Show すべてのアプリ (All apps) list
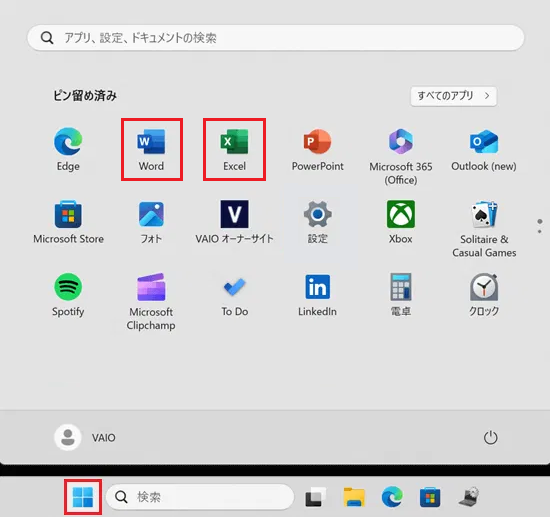The width and height of the screenshot is (550, 517). pos(454,96)
